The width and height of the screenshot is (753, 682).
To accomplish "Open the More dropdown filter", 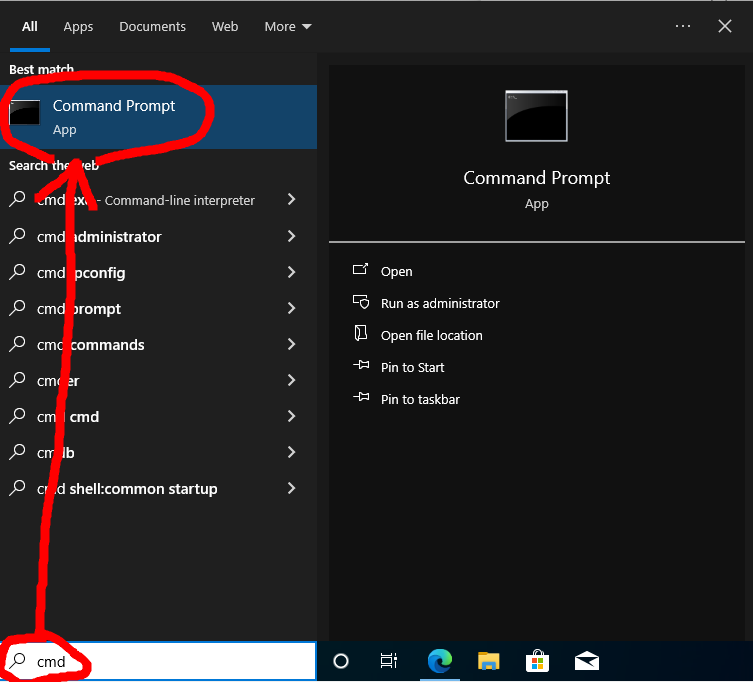I will [x=288, y=26].
